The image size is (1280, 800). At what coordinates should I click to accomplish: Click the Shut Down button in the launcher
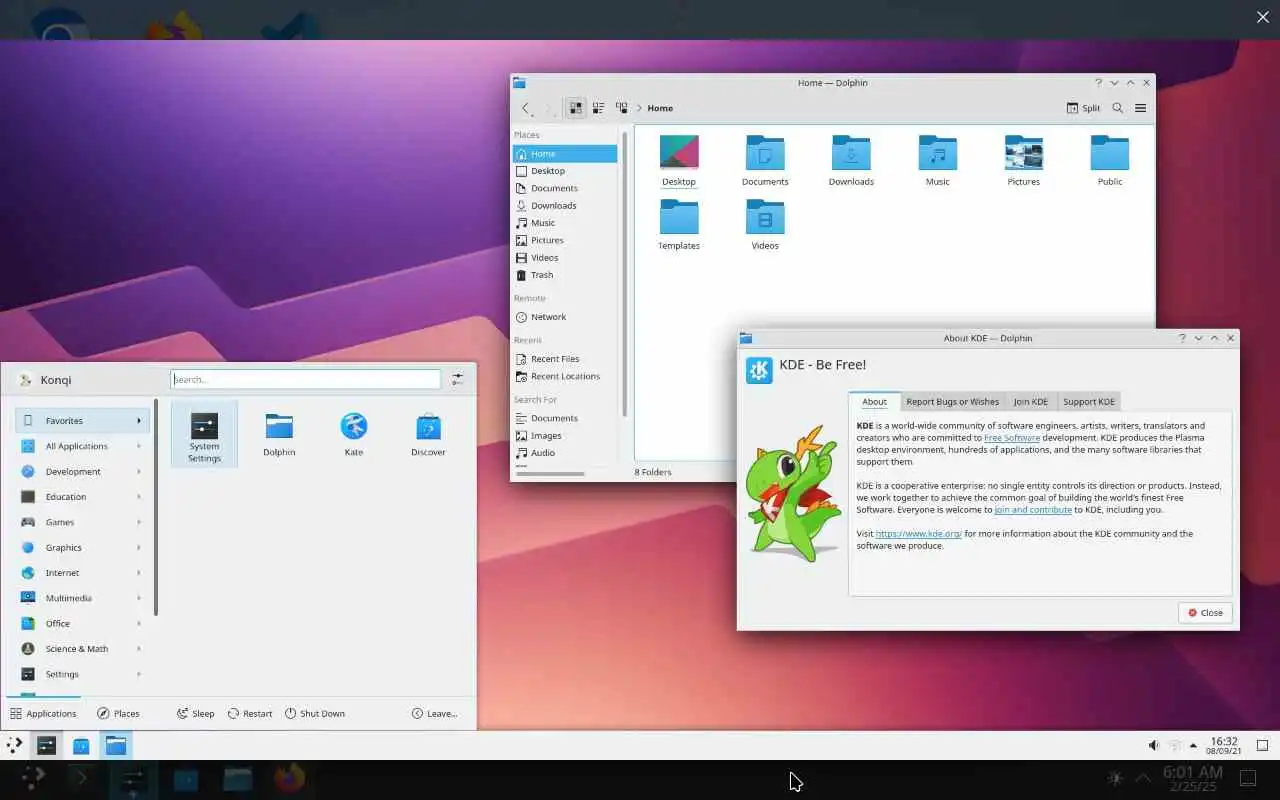[315, 713]
